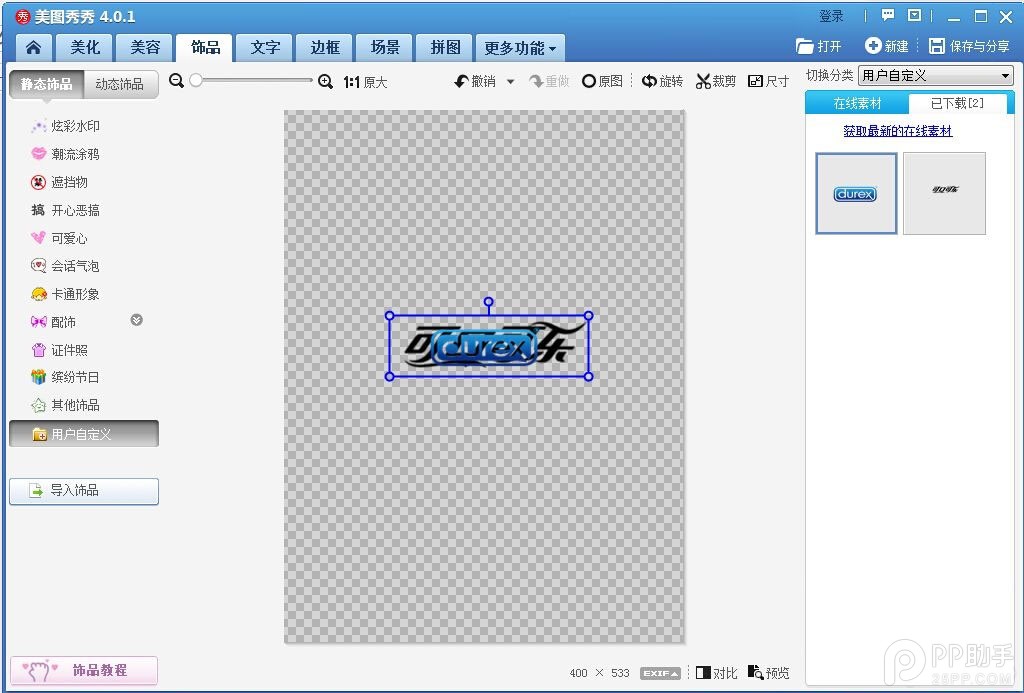This screenshot has height=693, width=1024.
Task: Click the Home icon tab
Action: pos(34,47)
